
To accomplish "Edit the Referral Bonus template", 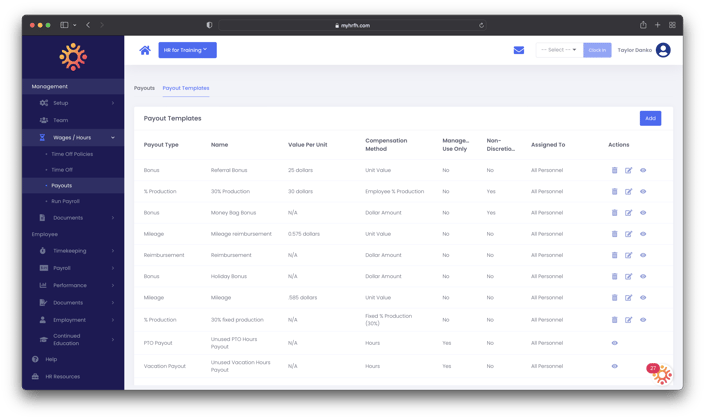I will pos(628,170).
